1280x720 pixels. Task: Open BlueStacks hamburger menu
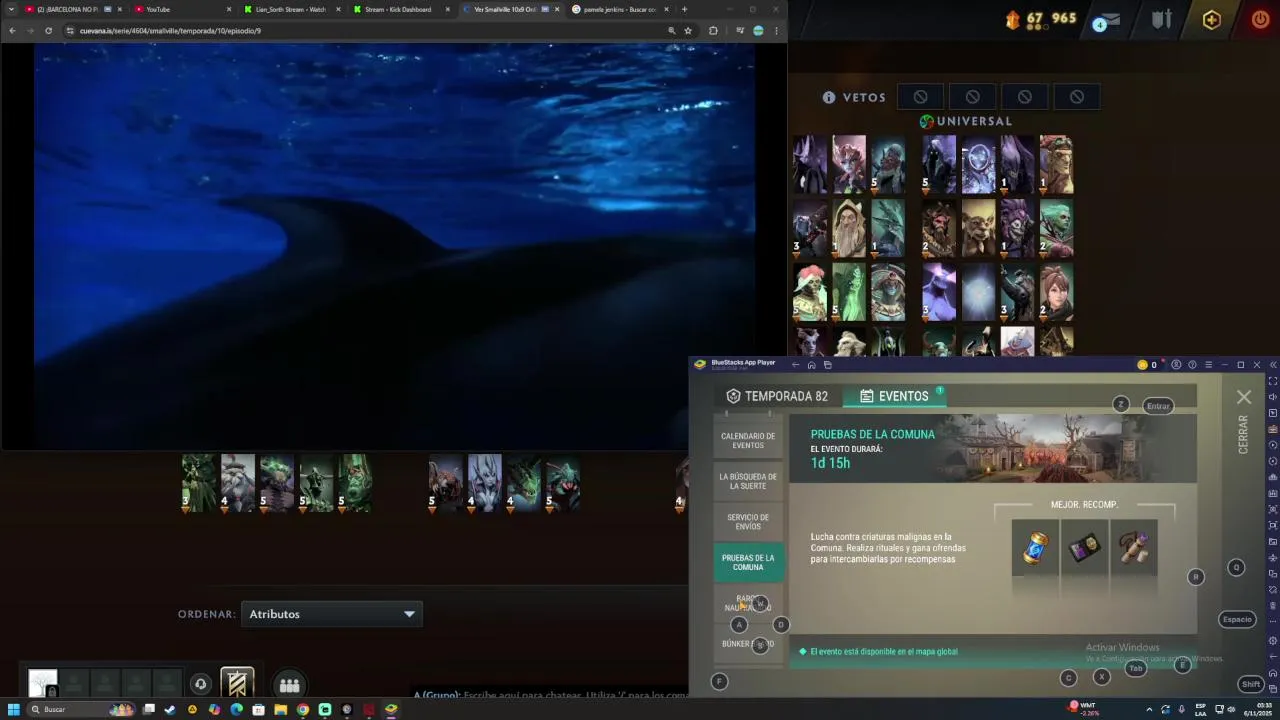[1208, 365]
